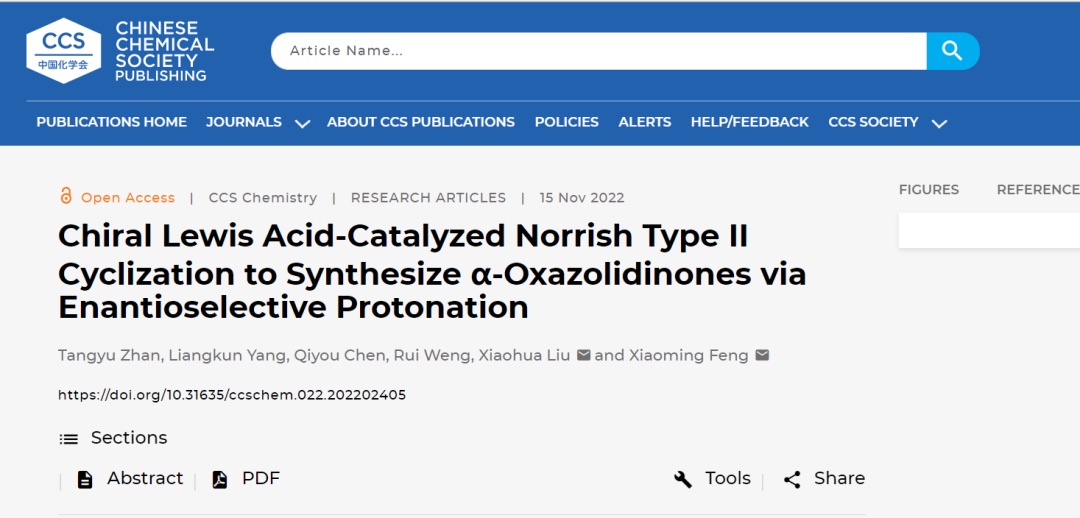Viewport: 1080px width, 518px height.
Task: Click envelope icon beside Xiaoming Feng
Action: (x=762, y=355)
